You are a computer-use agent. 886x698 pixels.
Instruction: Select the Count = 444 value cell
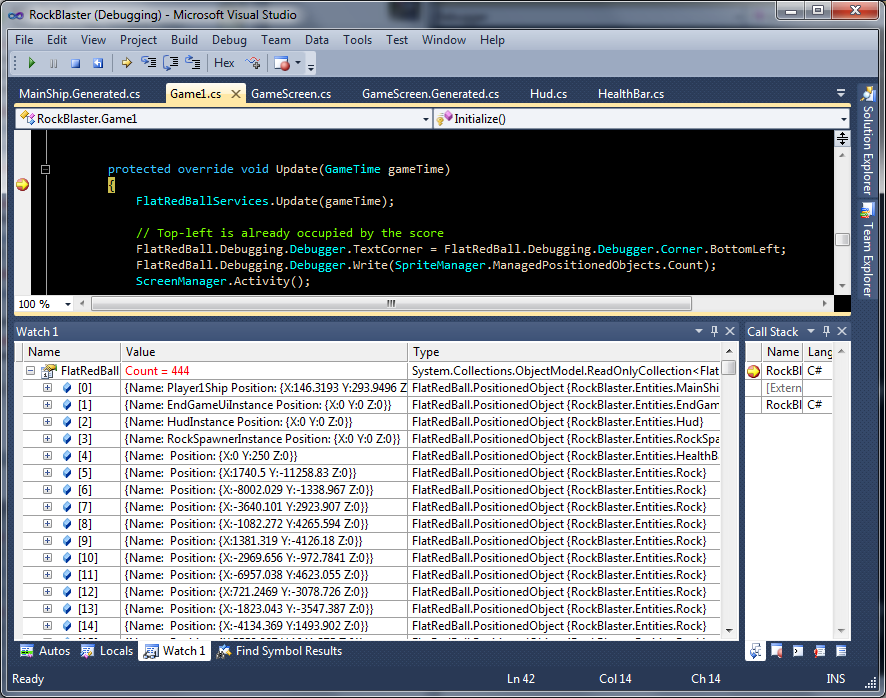[264, 371]
